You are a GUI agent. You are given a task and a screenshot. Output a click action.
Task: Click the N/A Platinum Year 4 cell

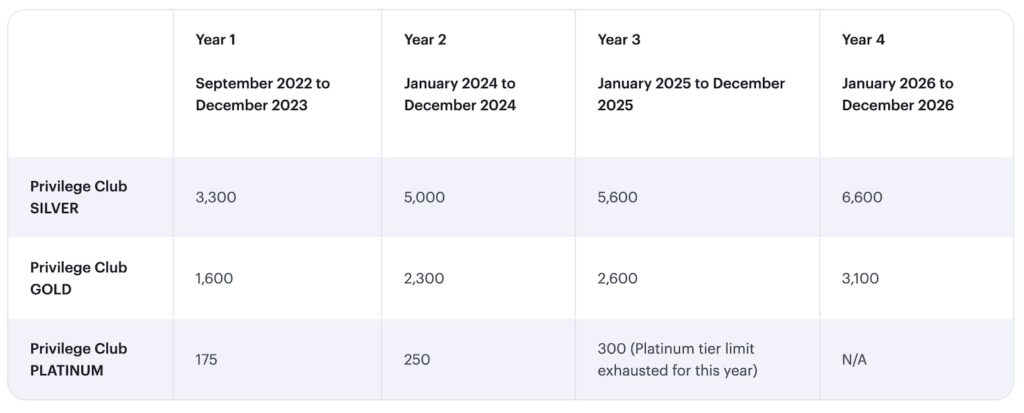pyautogui.click(x=855, y=359)
